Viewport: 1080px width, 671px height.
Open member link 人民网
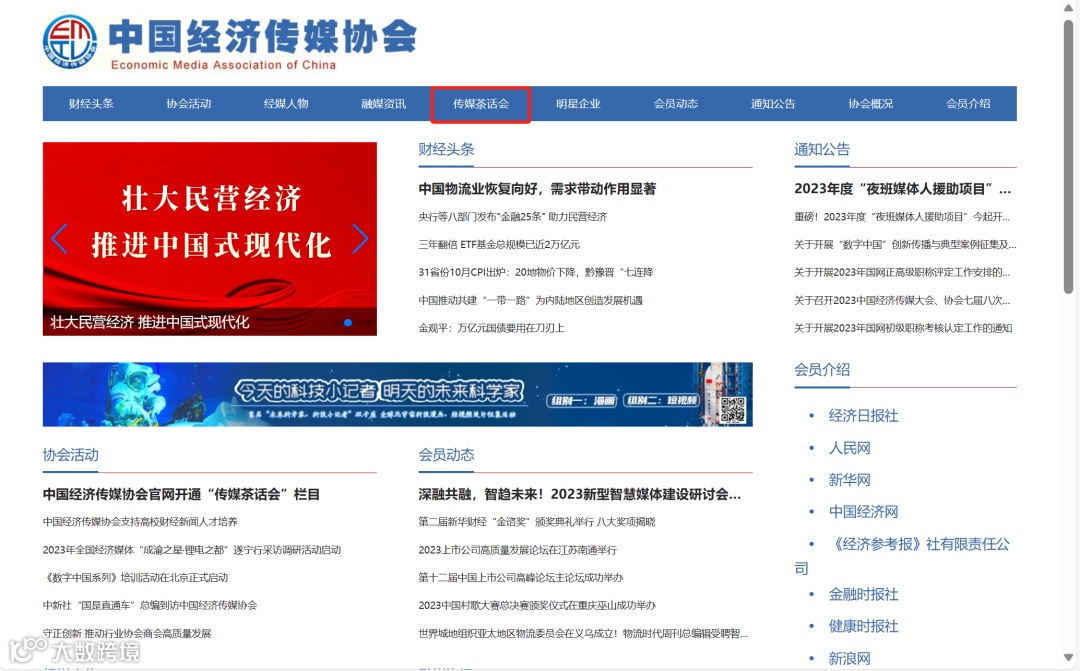[x=849, y=448]
